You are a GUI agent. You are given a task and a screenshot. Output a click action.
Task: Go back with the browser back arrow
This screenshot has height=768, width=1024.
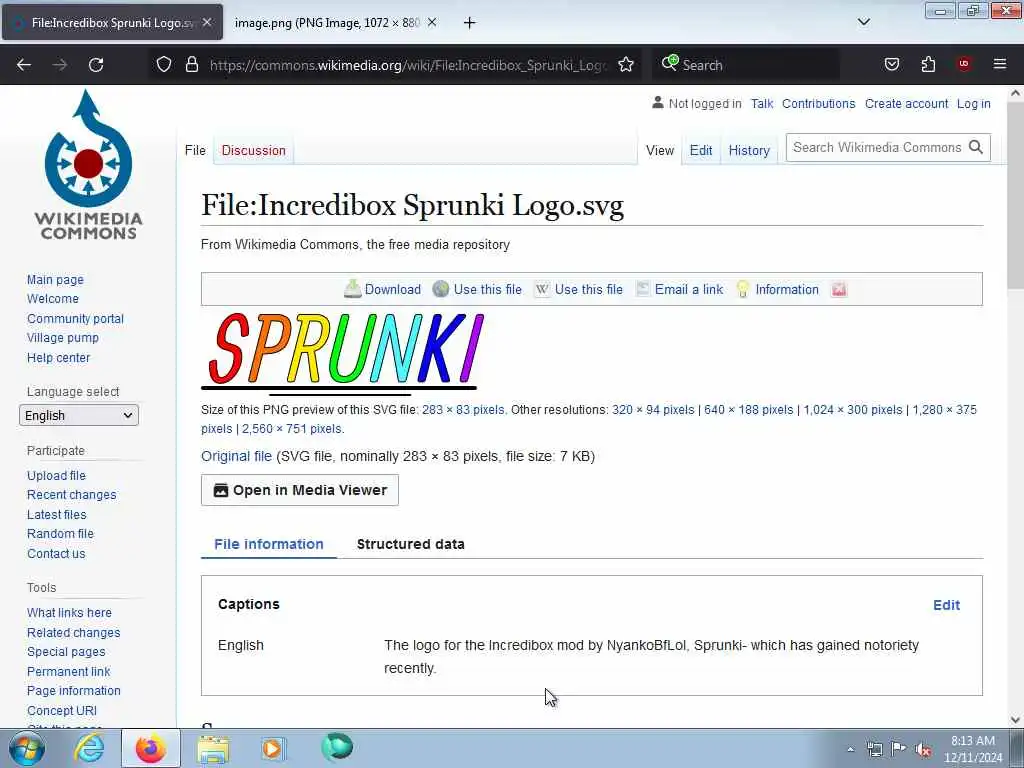[x=24, y=65]
